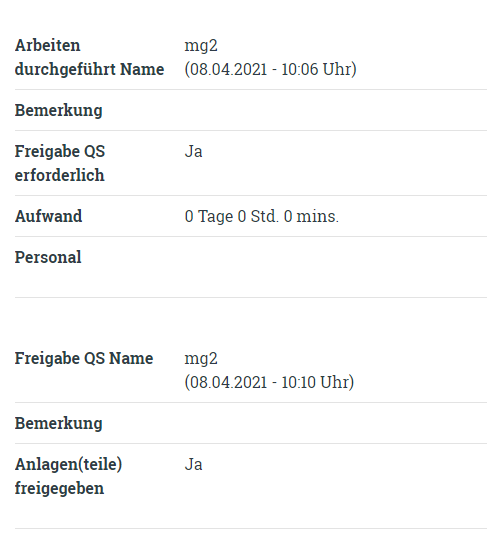
Task: Click the empty Personal value area
Action: click(x=335, y=267)
